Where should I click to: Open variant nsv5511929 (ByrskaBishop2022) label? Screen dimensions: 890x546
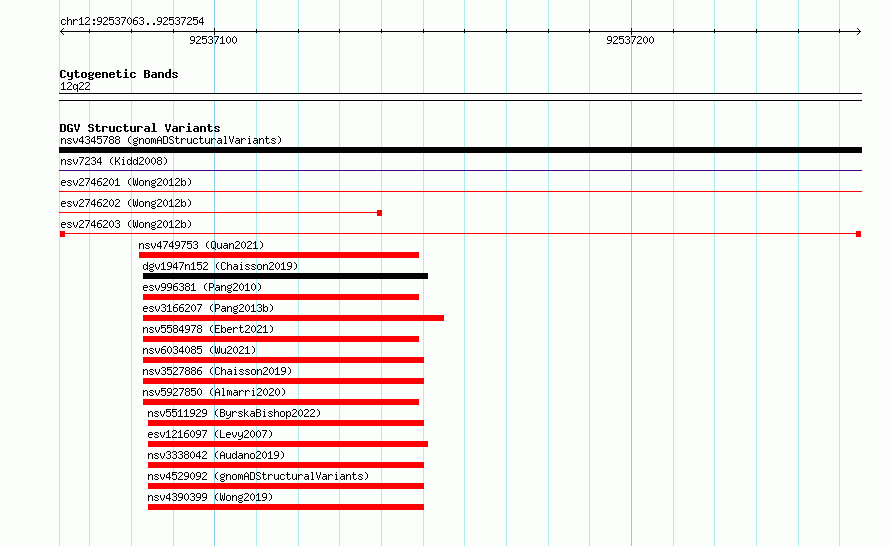234,413
